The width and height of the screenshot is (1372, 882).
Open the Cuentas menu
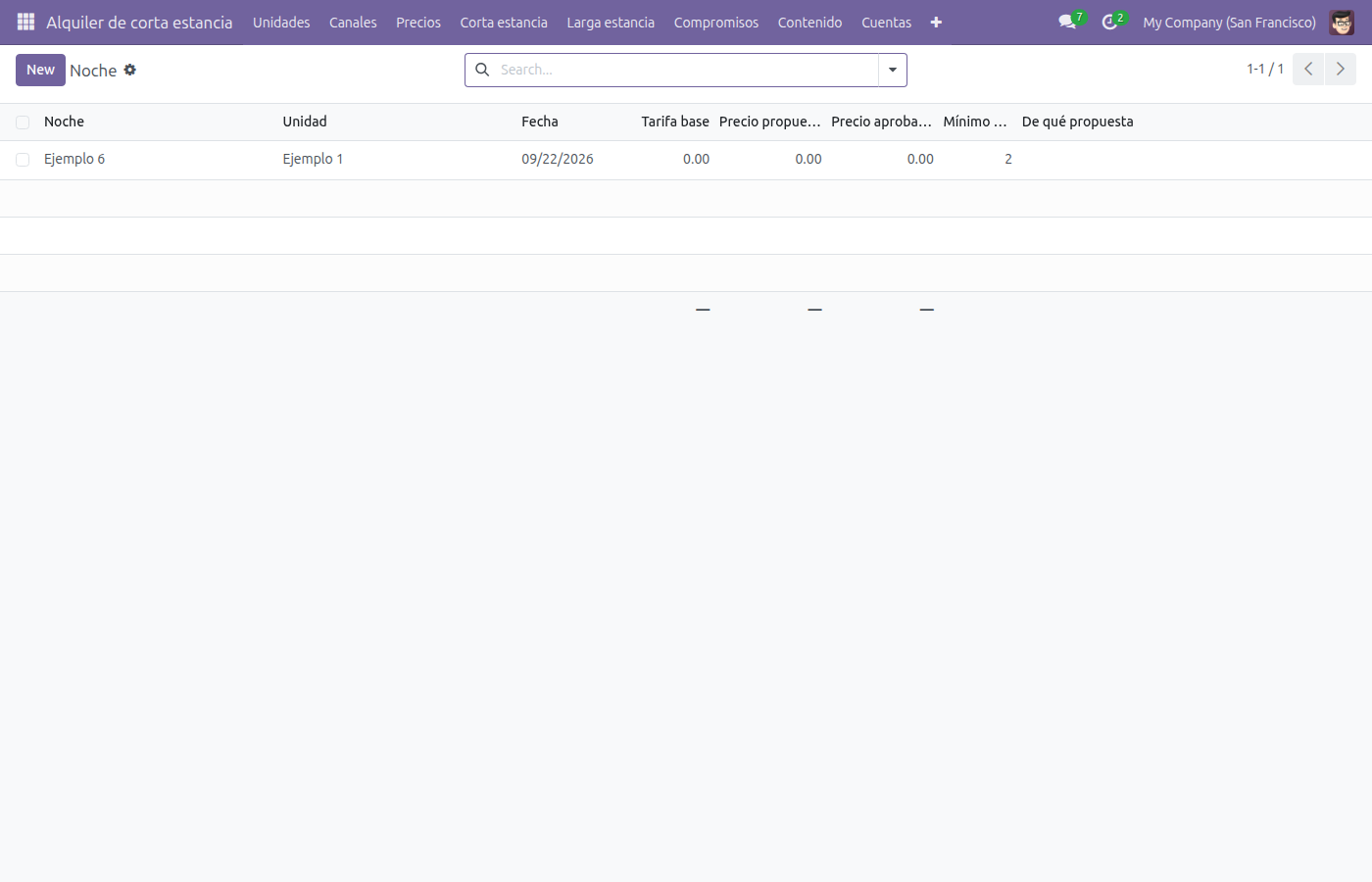[887, 23]
